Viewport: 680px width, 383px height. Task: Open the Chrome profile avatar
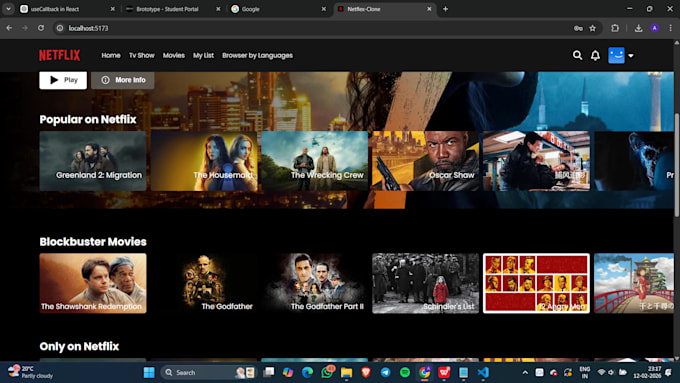pyautogui.click(x=654, y=28)
